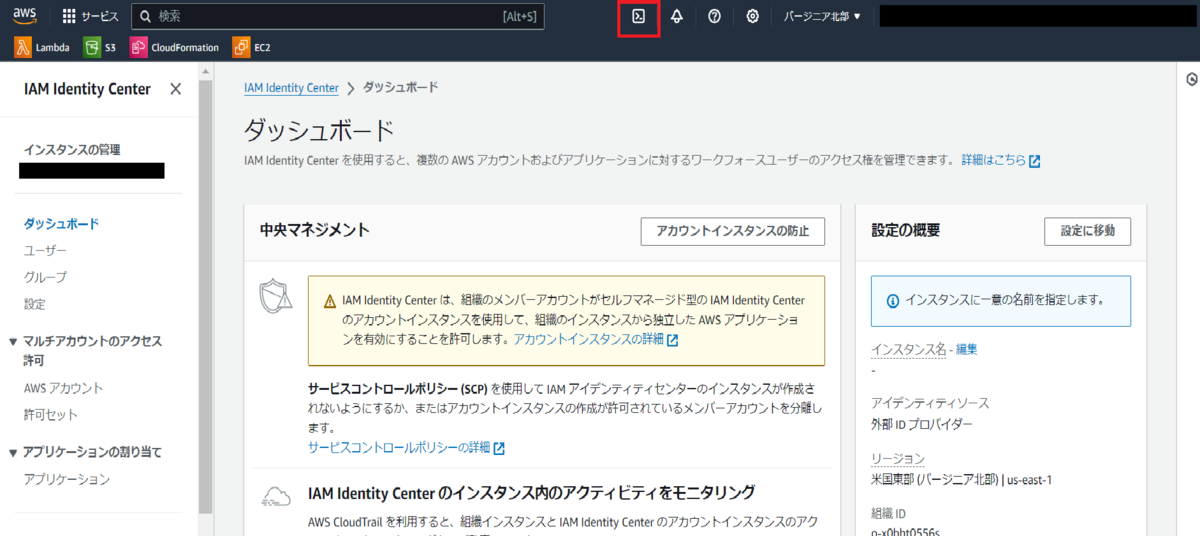Open the help question mark icon
The height and width of the screenshot is (536, 1200).
pos(714,17)
